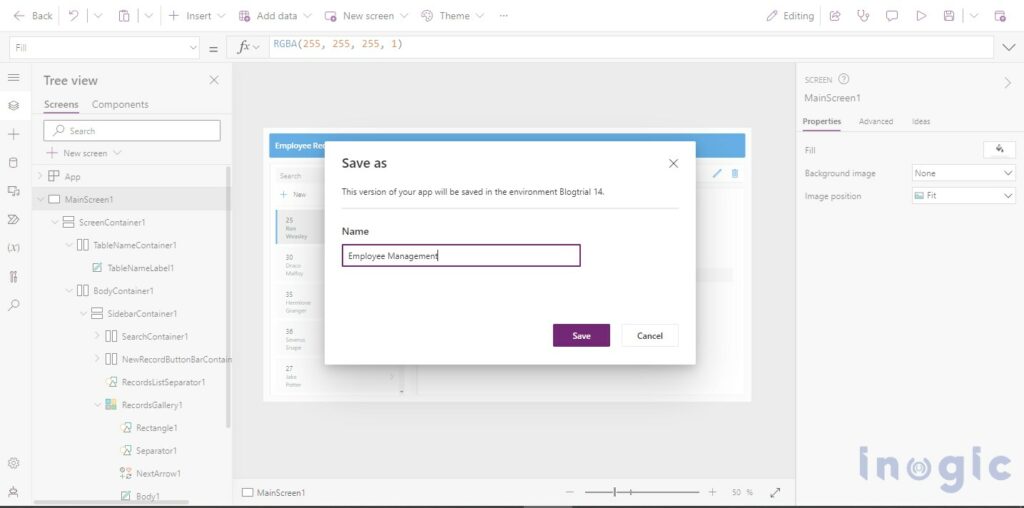Click the Back arrow button

[x=33, y=16]
